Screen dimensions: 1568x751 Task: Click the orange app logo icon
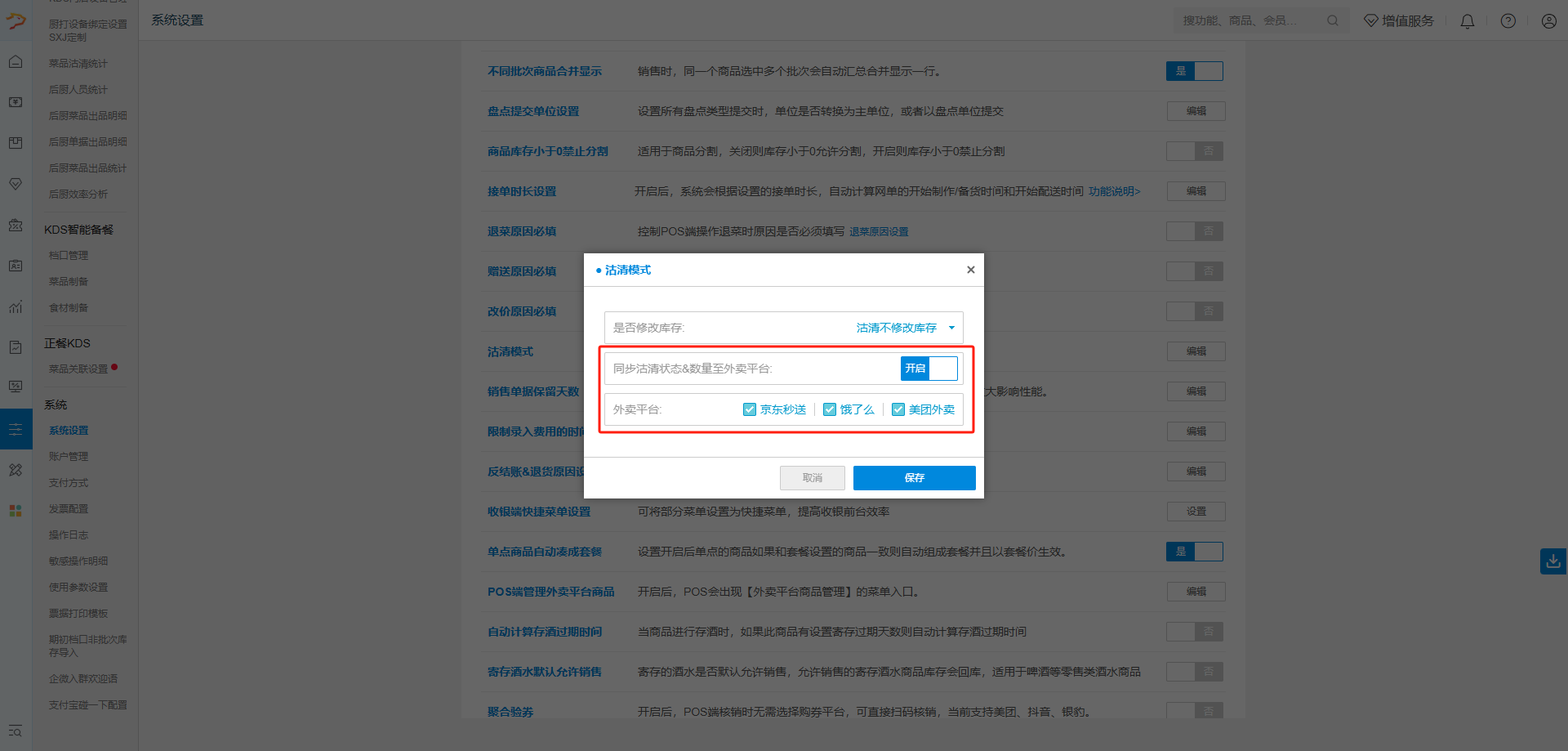coord(16,21)
